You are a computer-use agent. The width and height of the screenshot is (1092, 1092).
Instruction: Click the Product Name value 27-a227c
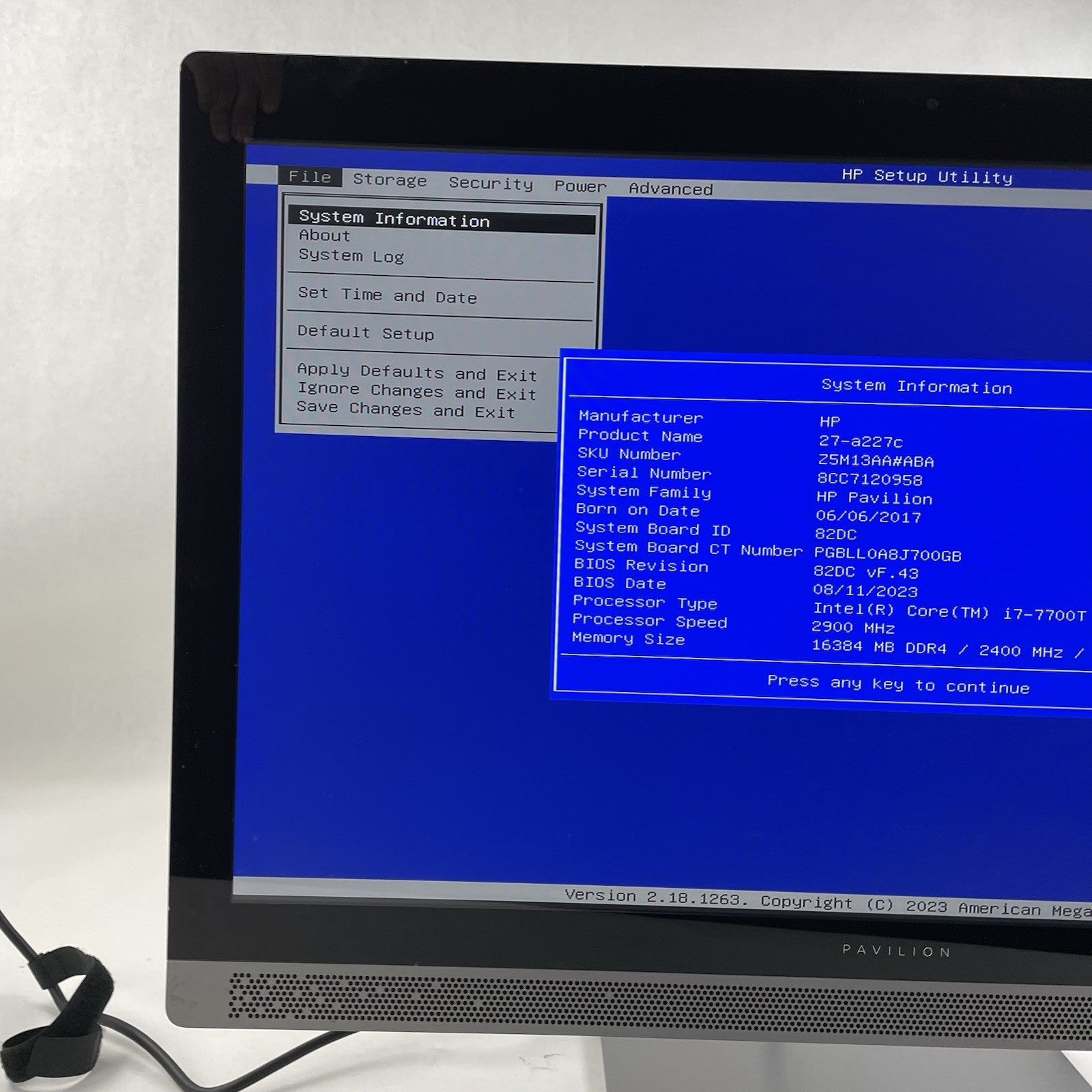861,442
